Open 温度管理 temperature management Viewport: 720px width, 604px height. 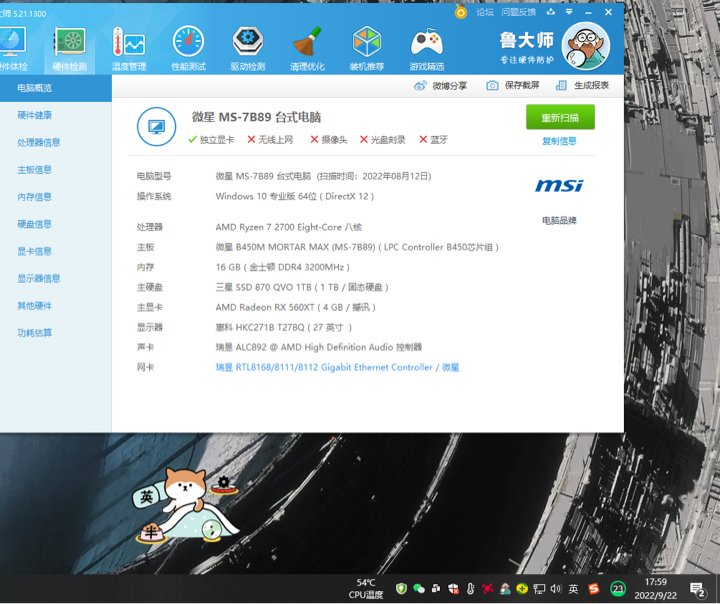pyautogui.click(x=129, y=49)
